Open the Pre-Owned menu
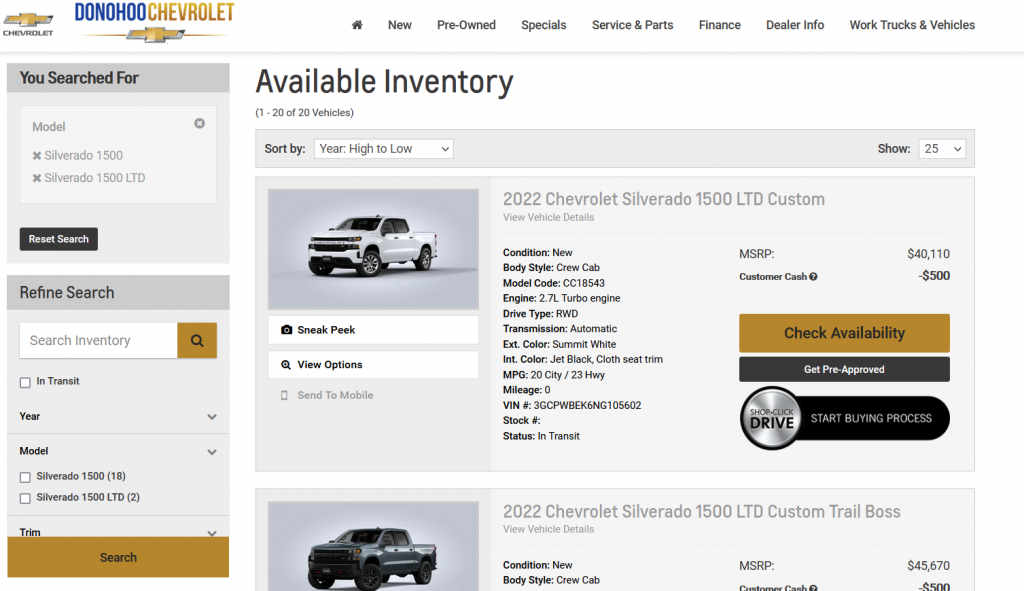Viewport: 1024px width, 591px height. pos(466,25)
